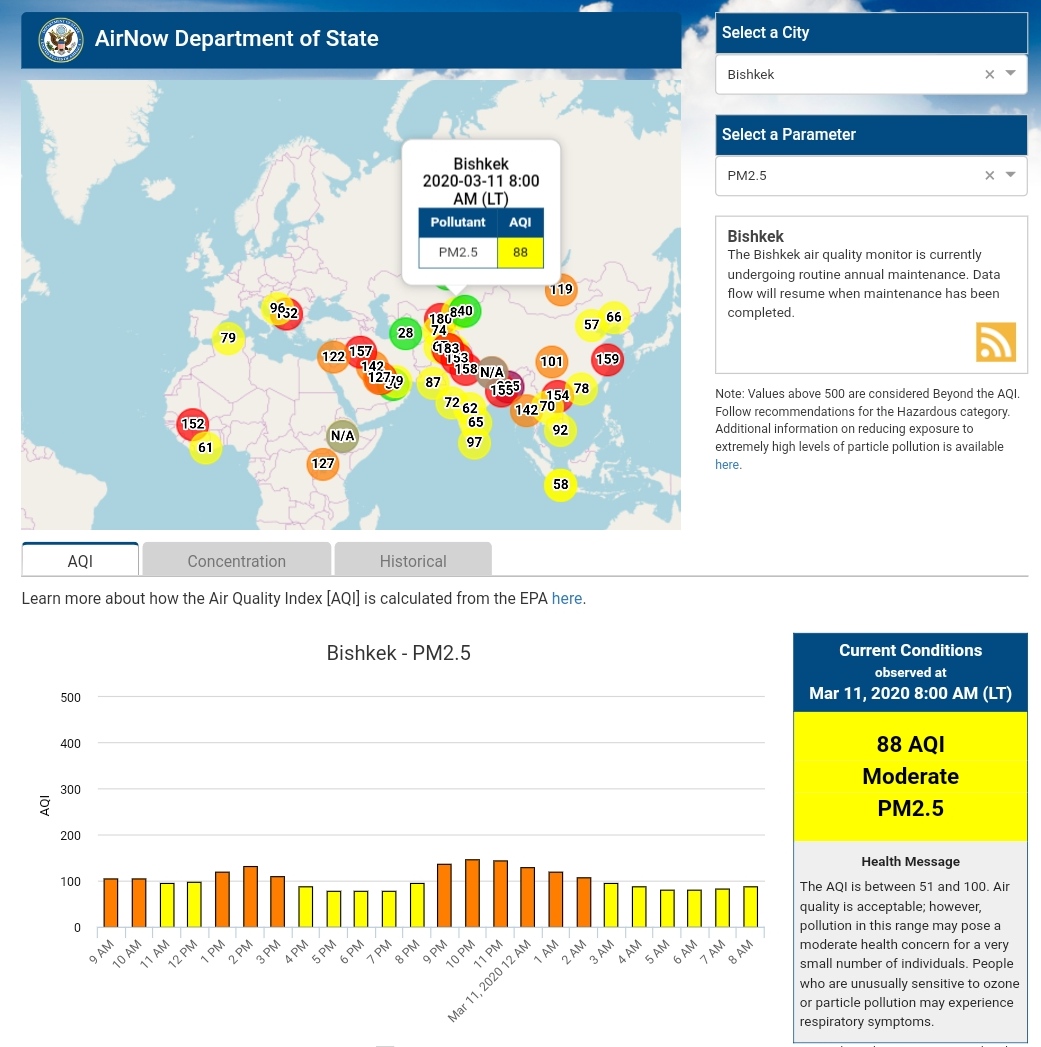Click the red map marker showing 159

point(607,359)
